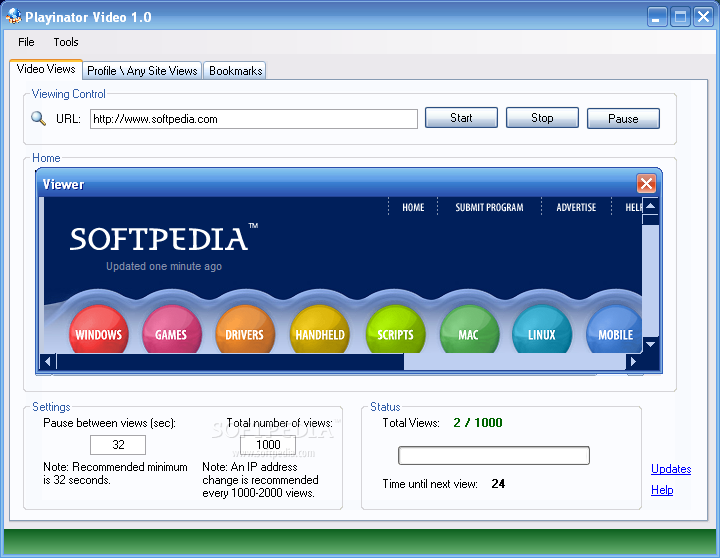
Task: Open the Tools menu
Action: (66, 42)
